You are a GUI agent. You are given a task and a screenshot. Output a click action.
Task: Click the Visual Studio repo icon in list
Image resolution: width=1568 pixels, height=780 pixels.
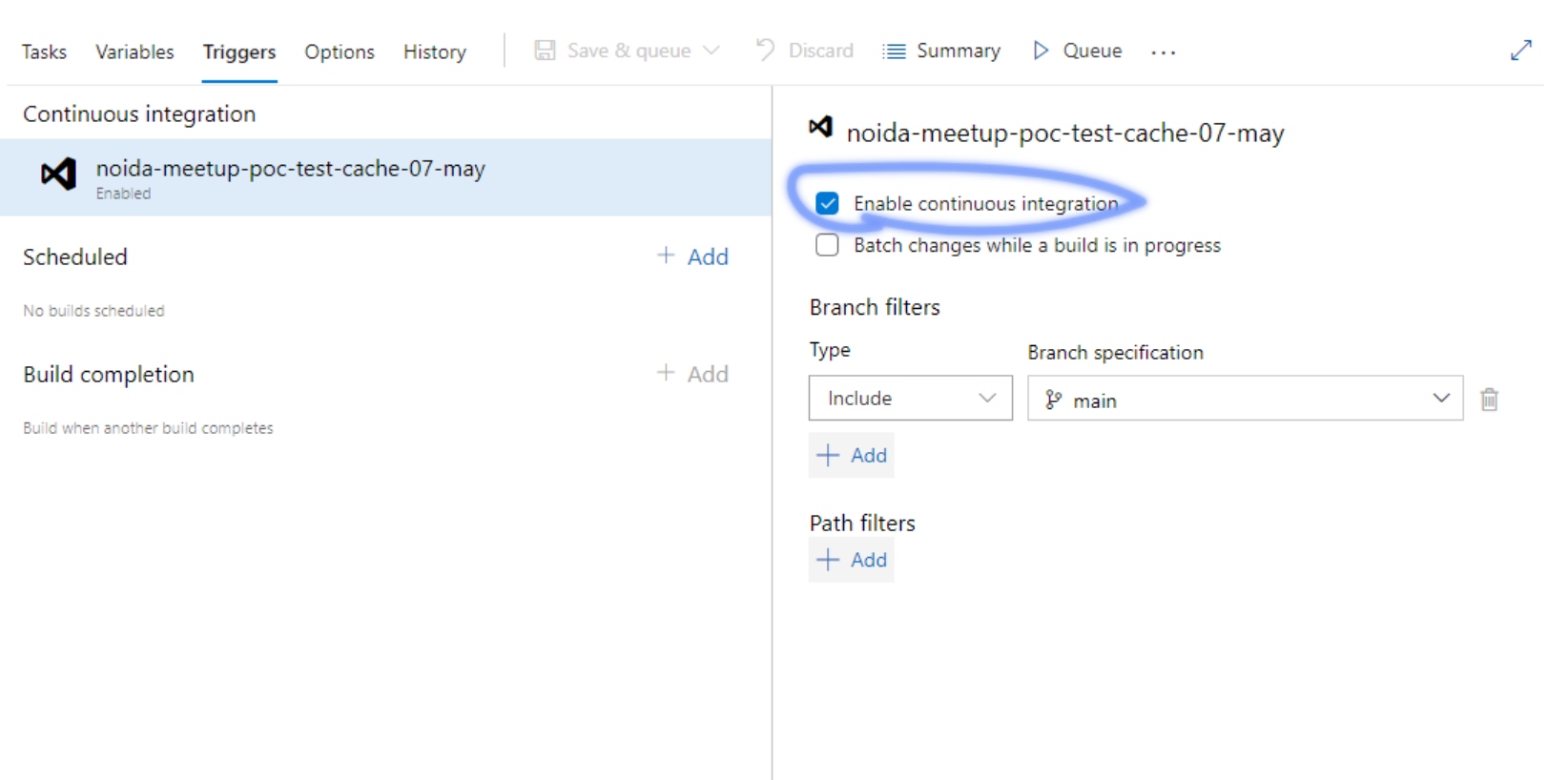58,174
